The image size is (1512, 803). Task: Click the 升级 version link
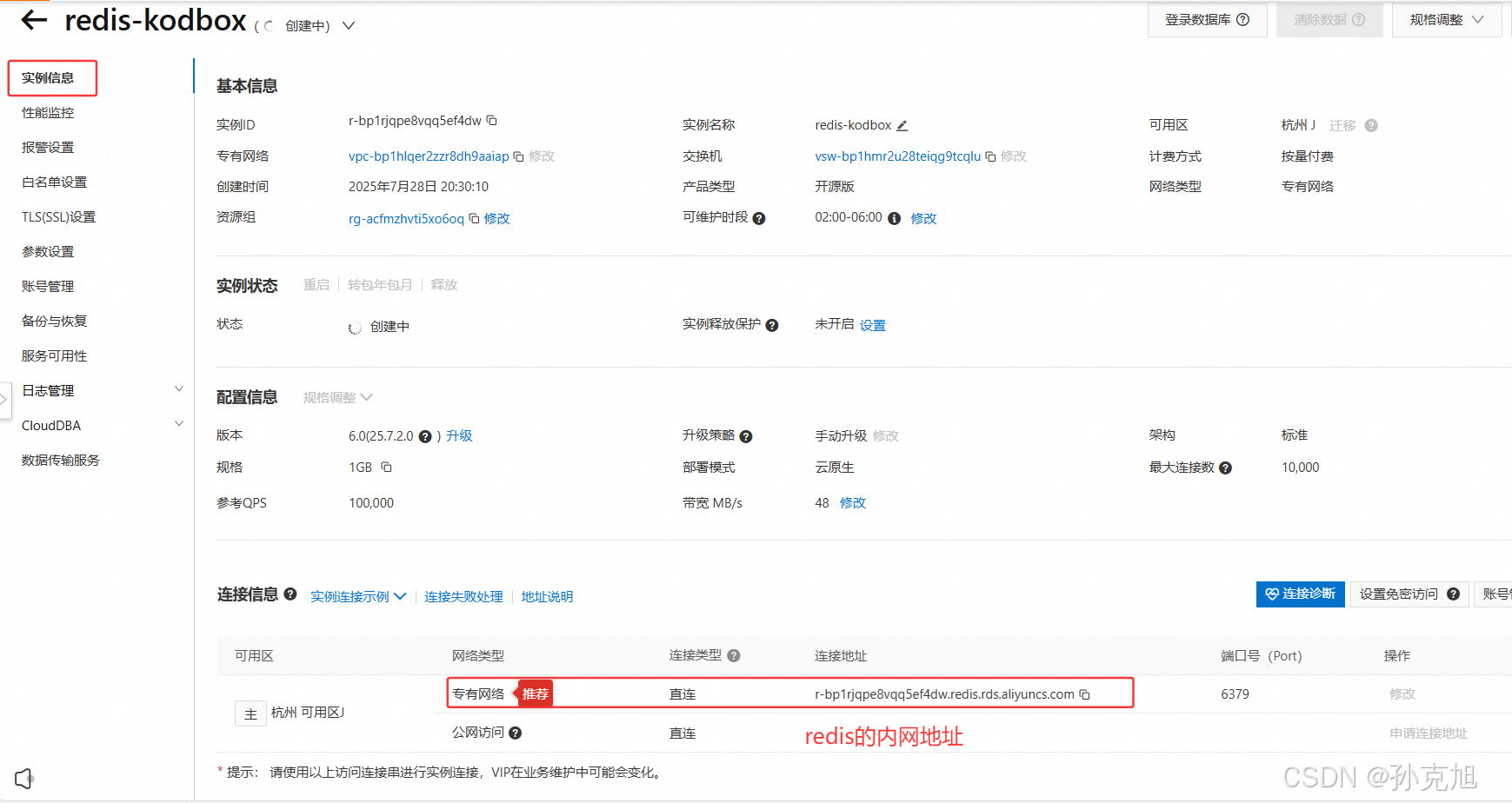pyautogui.click(x=459, y=436)
